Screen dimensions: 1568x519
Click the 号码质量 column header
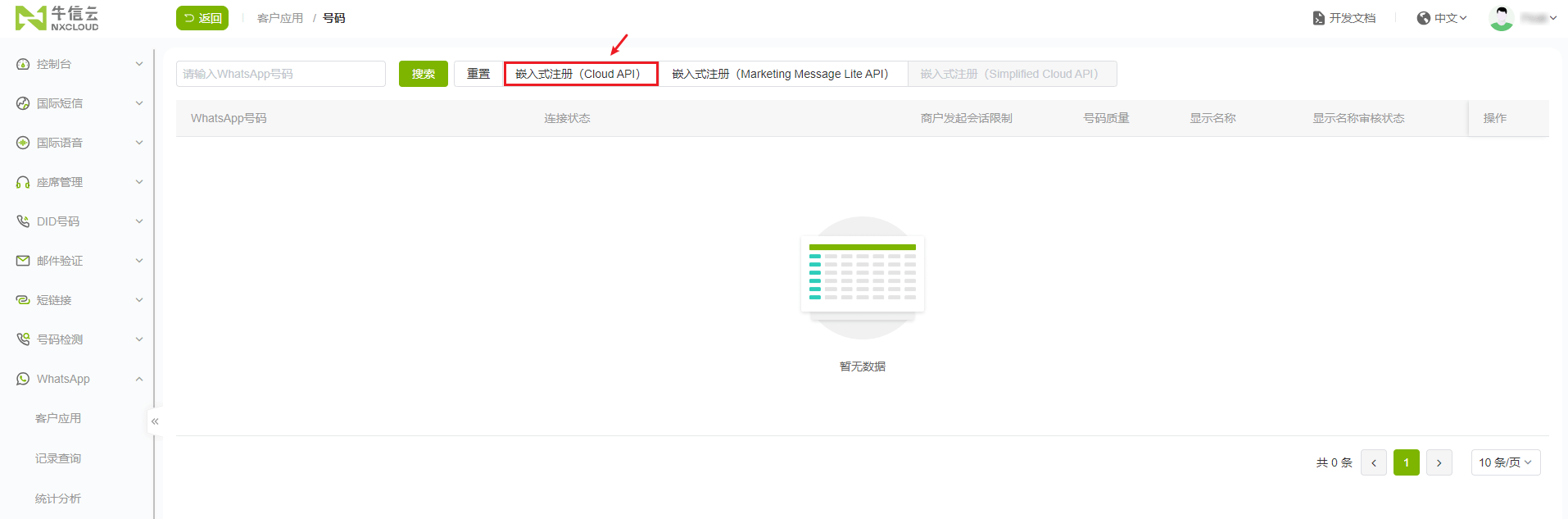click(1107, 118)
